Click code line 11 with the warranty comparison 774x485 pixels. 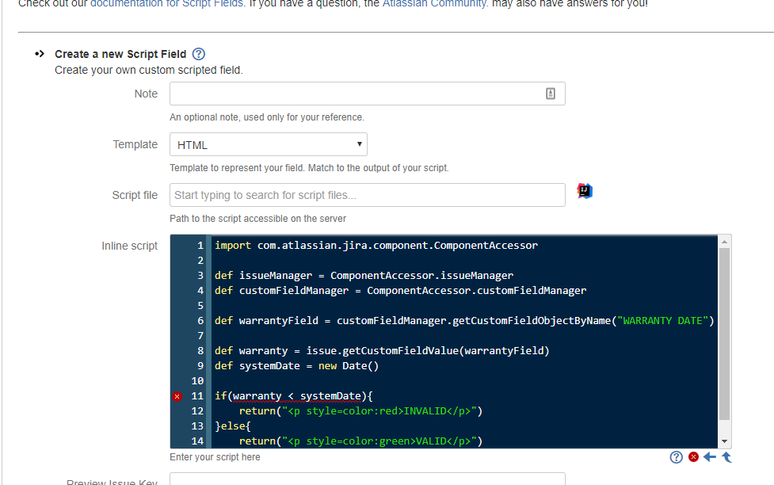click(x=294, y=396)
